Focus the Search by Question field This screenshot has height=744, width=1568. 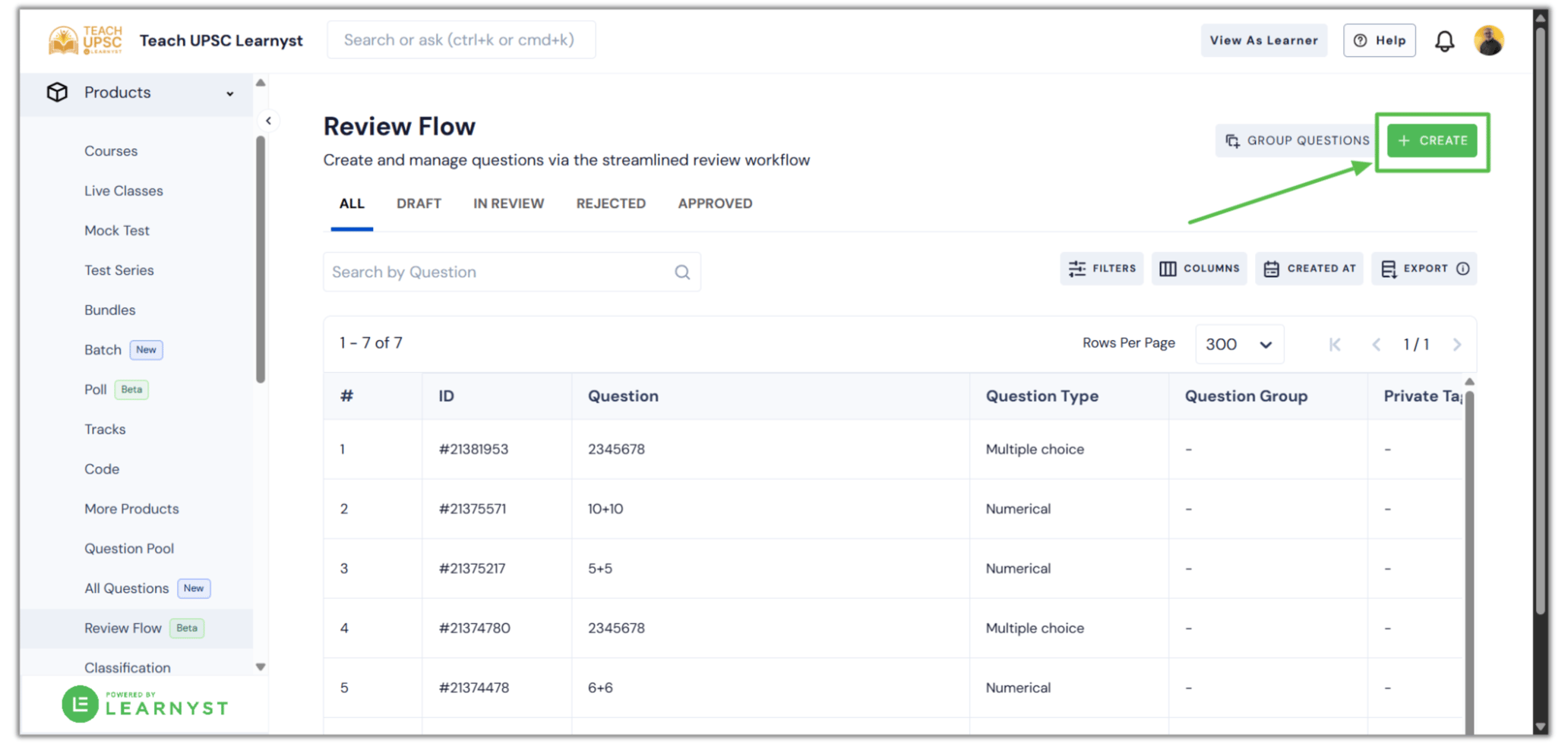[511, 272]
